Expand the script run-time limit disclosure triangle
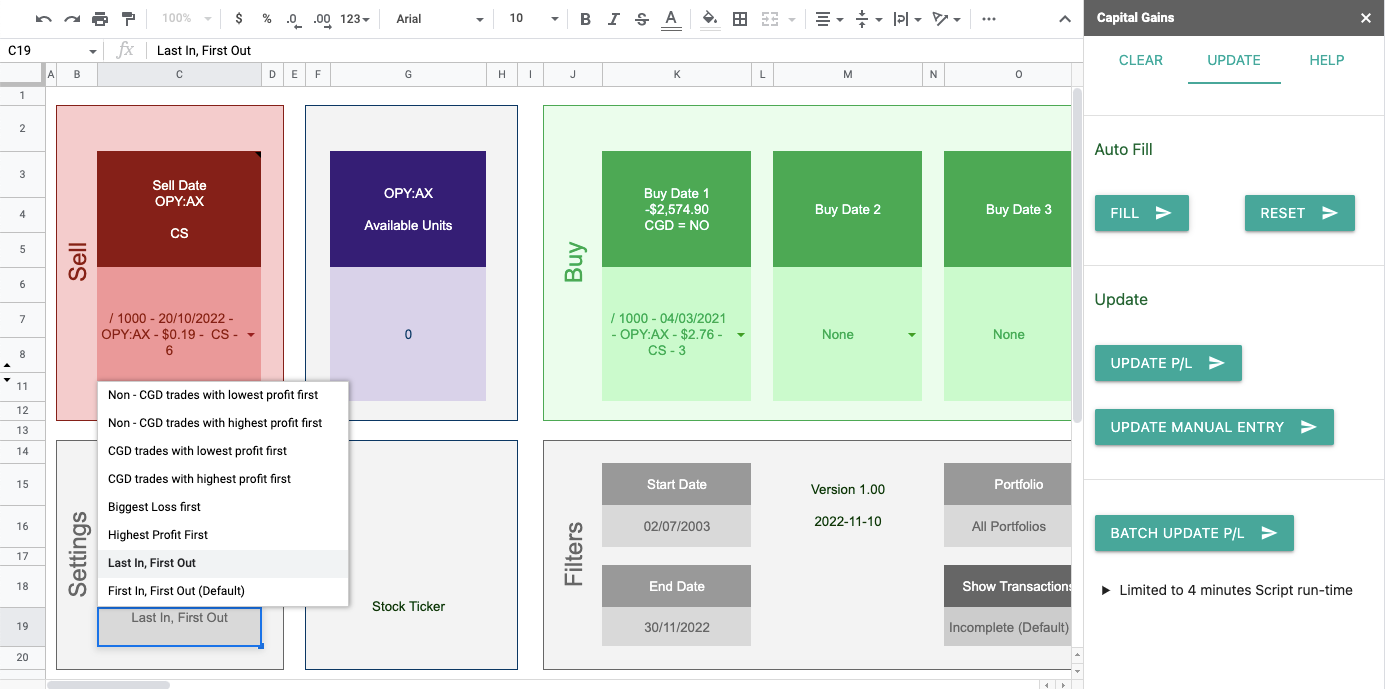This screenshot has height=689, width=1386. click(x=1105, y=590)
